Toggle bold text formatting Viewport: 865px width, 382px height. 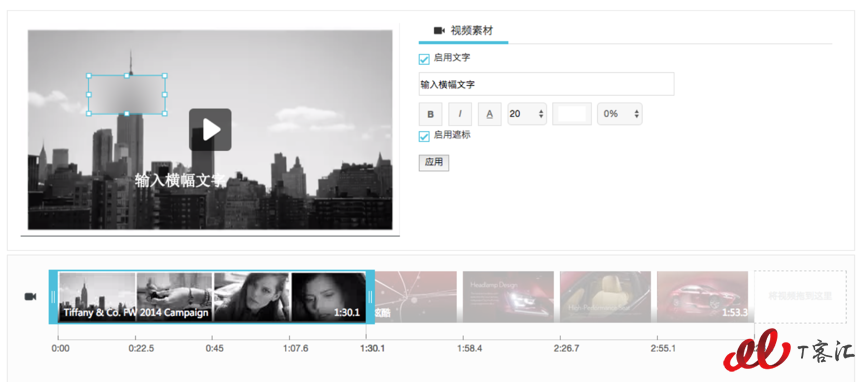[x=431, y=114]
